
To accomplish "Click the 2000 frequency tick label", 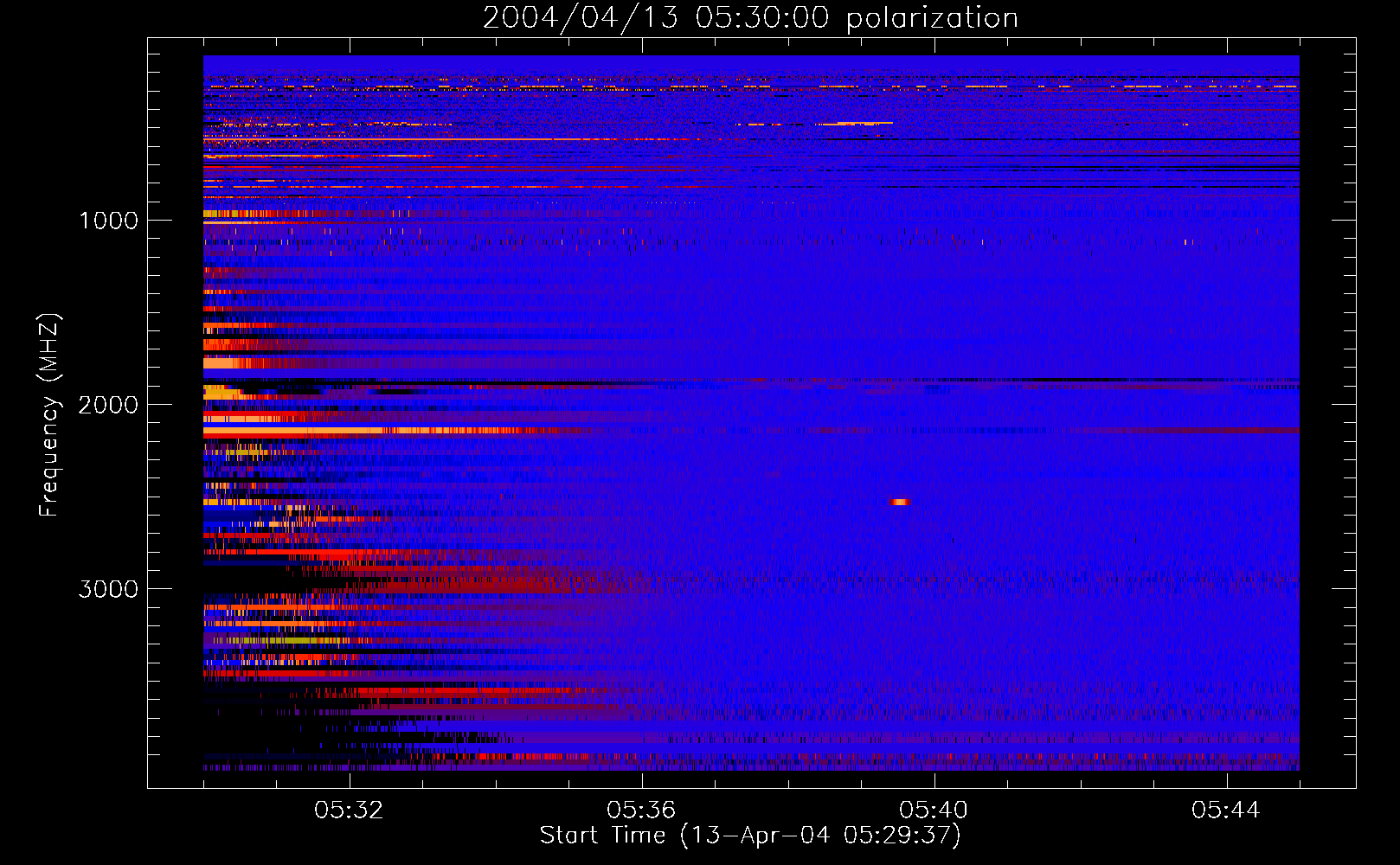I will coord(108,405).
